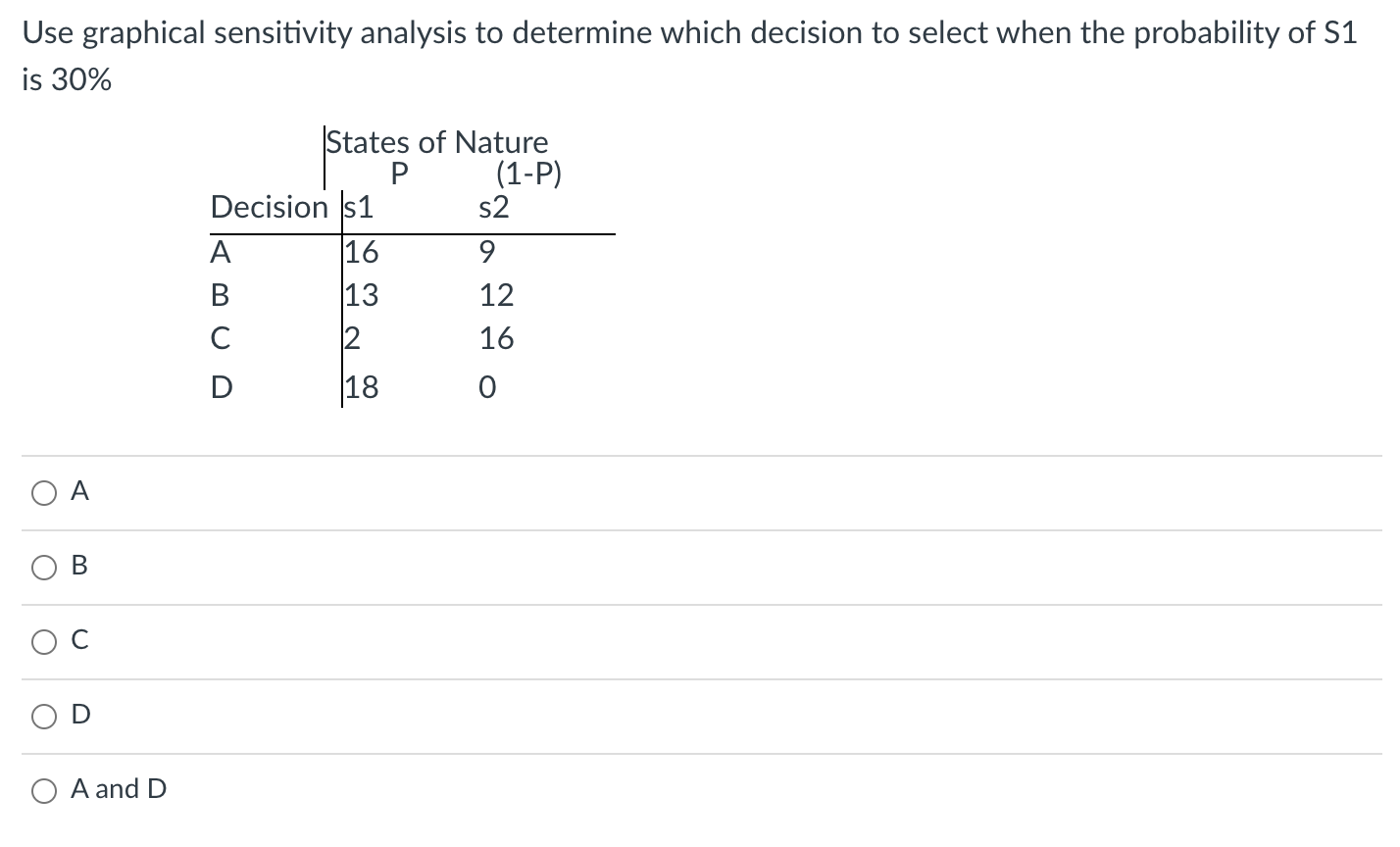This screenshot has height=847, width=1400.
Task: Click the 'Decision' column header
Action: click(269, 207)
